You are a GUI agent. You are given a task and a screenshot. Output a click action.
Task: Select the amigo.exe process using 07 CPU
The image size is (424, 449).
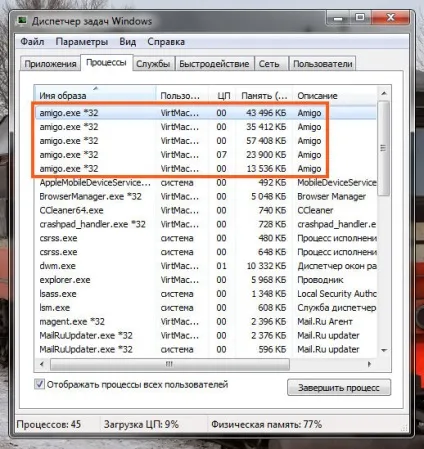[206, 155]
